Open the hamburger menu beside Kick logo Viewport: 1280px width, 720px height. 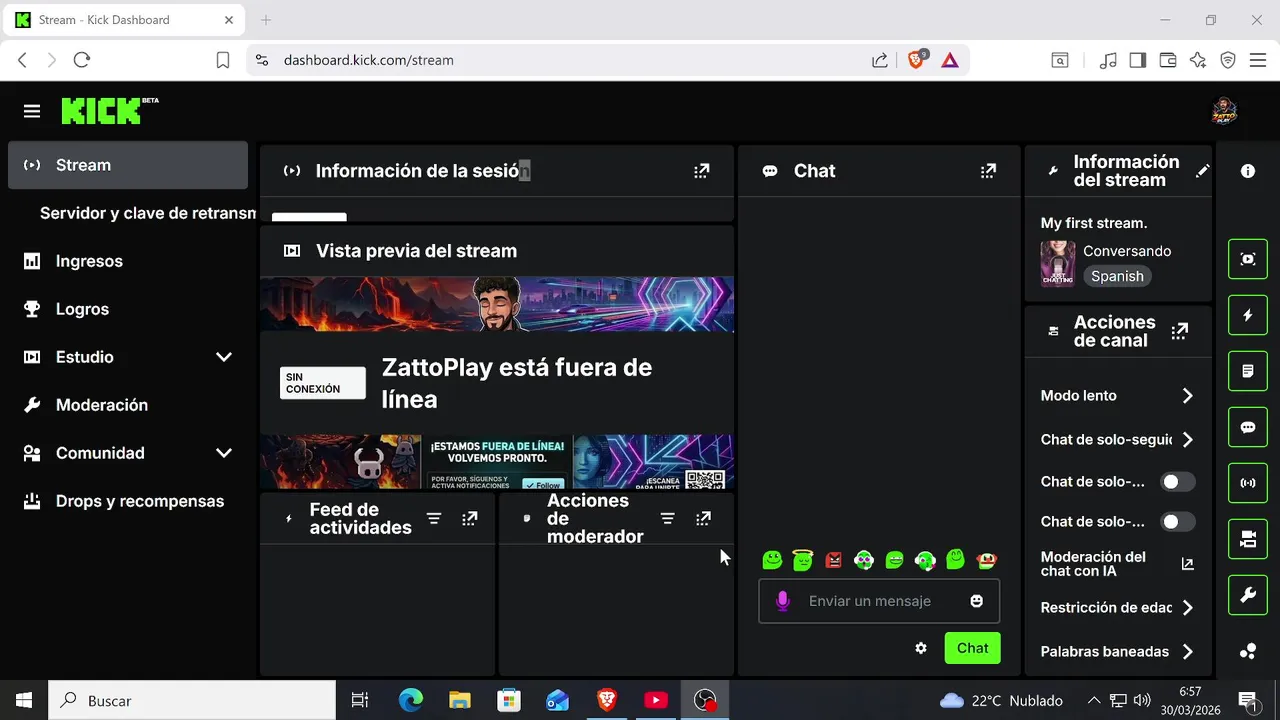coord(32,111)
